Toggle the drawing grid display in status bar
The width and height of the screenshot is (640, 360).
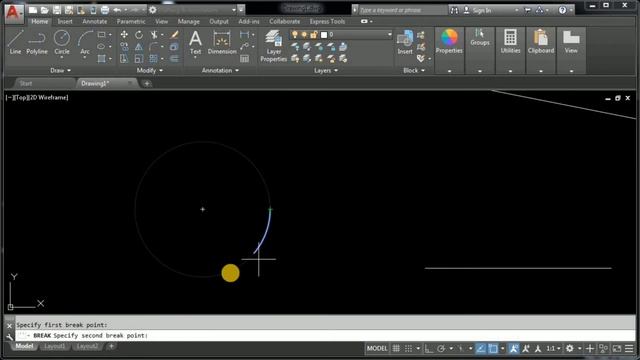pos(396,348)
